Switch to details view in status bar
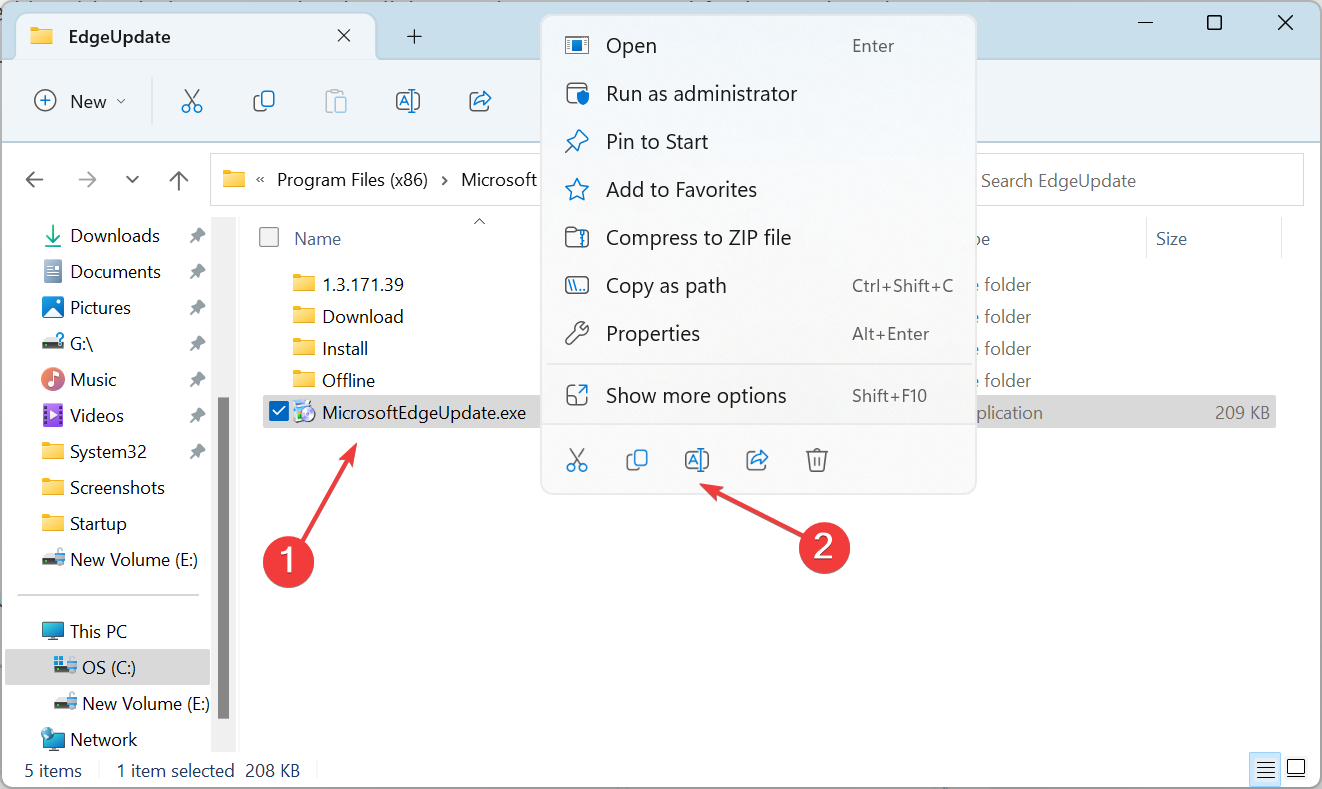Viewport: 1322px width, 789px height. (1266, 770)
